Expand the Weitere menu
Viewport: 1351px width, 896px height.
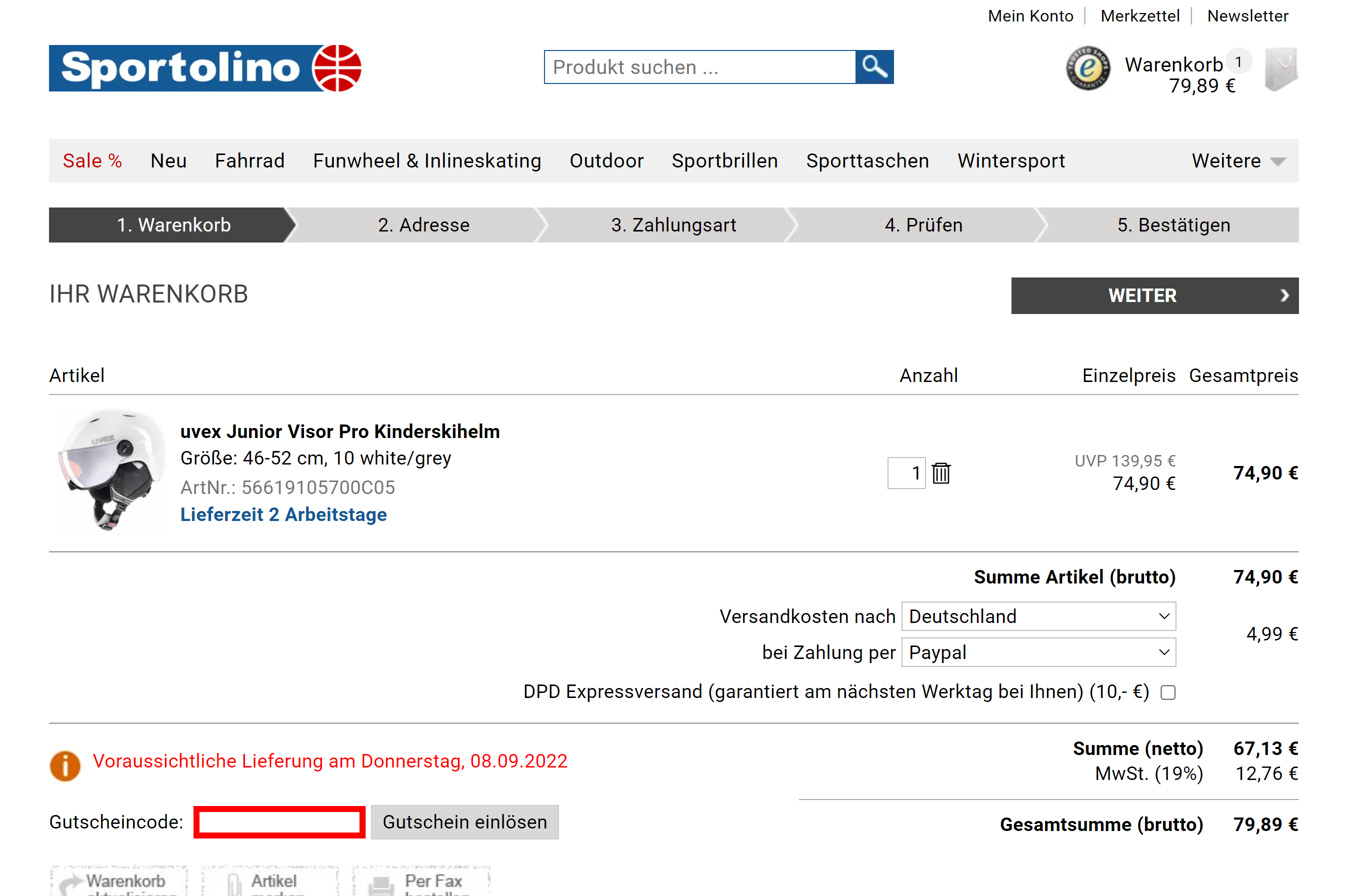[1238, 160]
